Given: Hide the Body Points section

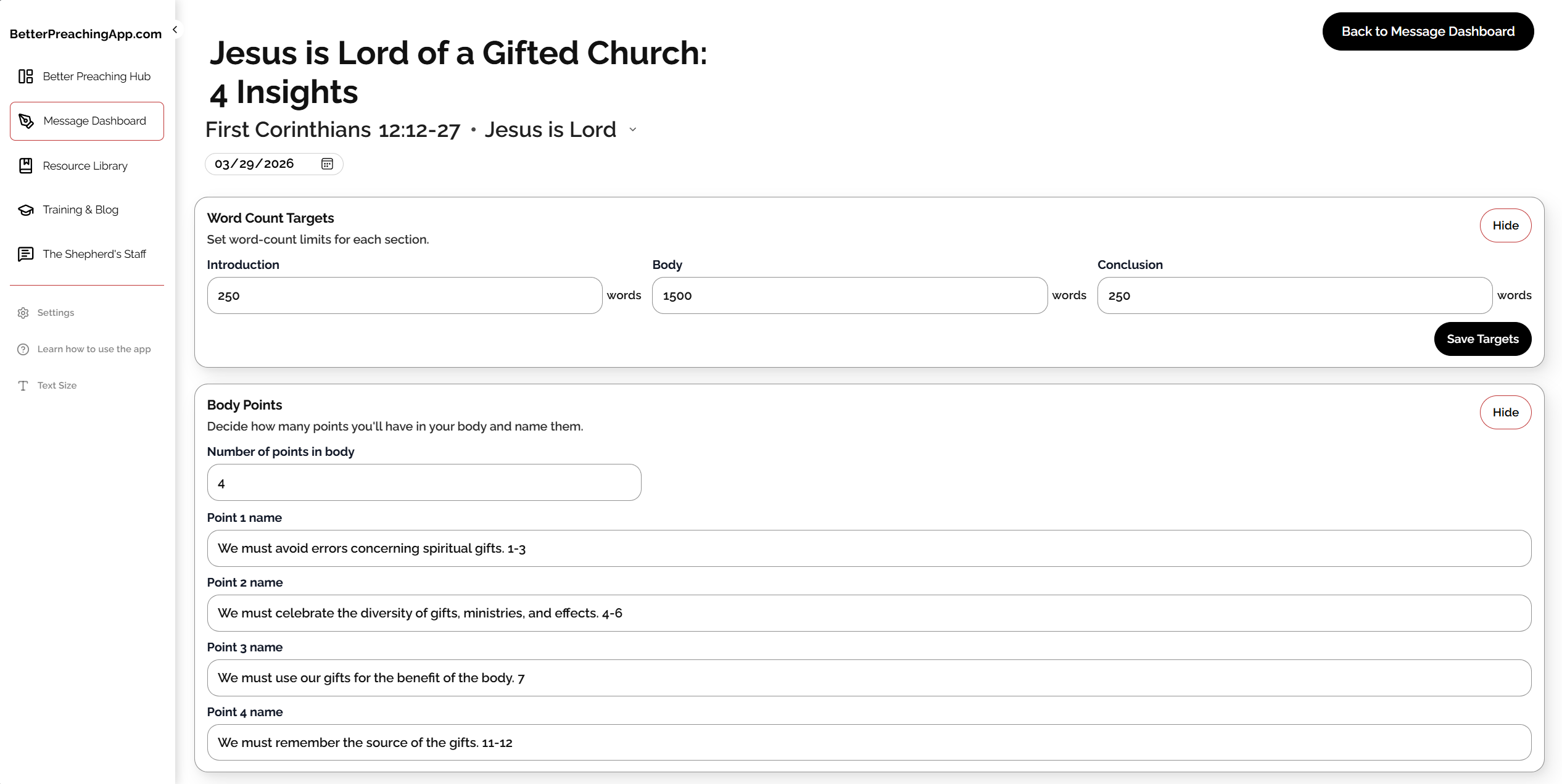Looking at the screenshot, I should click(x=1505, y=412).
